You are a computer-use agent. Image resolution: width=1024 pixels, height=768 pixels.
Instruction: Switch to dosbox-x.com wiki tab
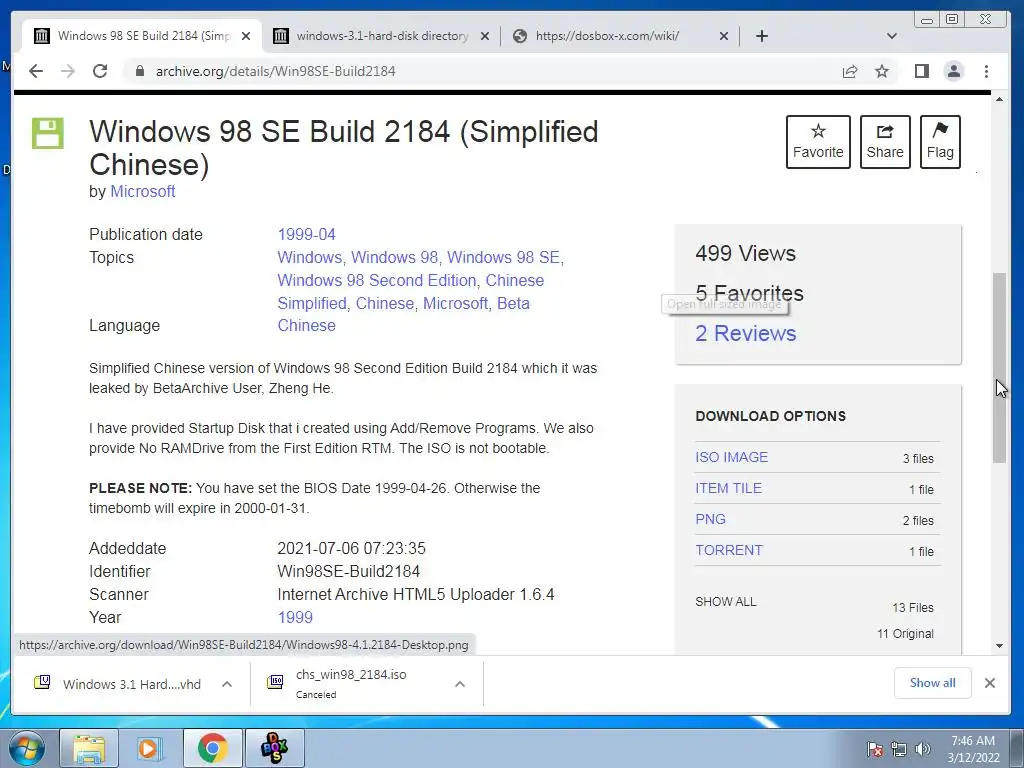(620, 36)
